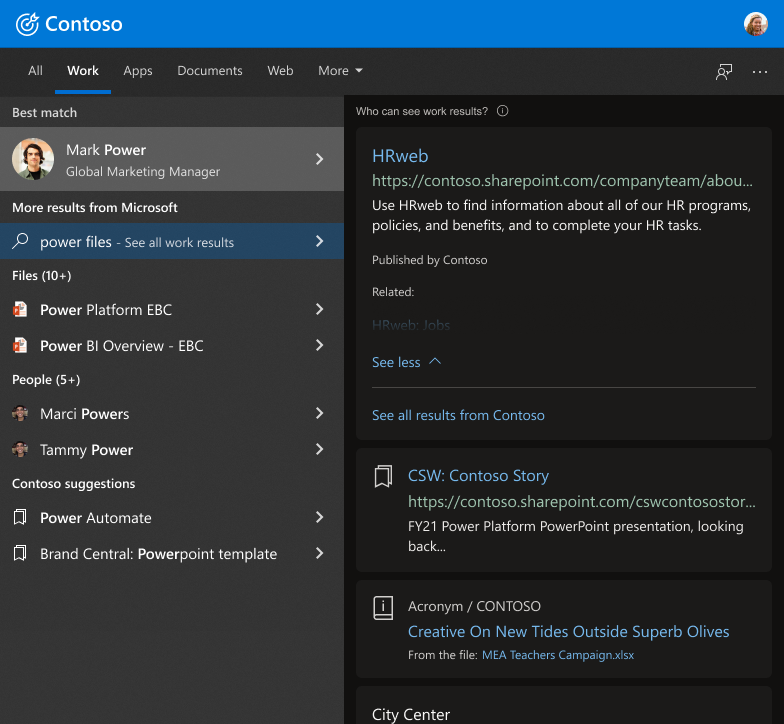
Task: Select the Work tab
Action: [83, 71]
